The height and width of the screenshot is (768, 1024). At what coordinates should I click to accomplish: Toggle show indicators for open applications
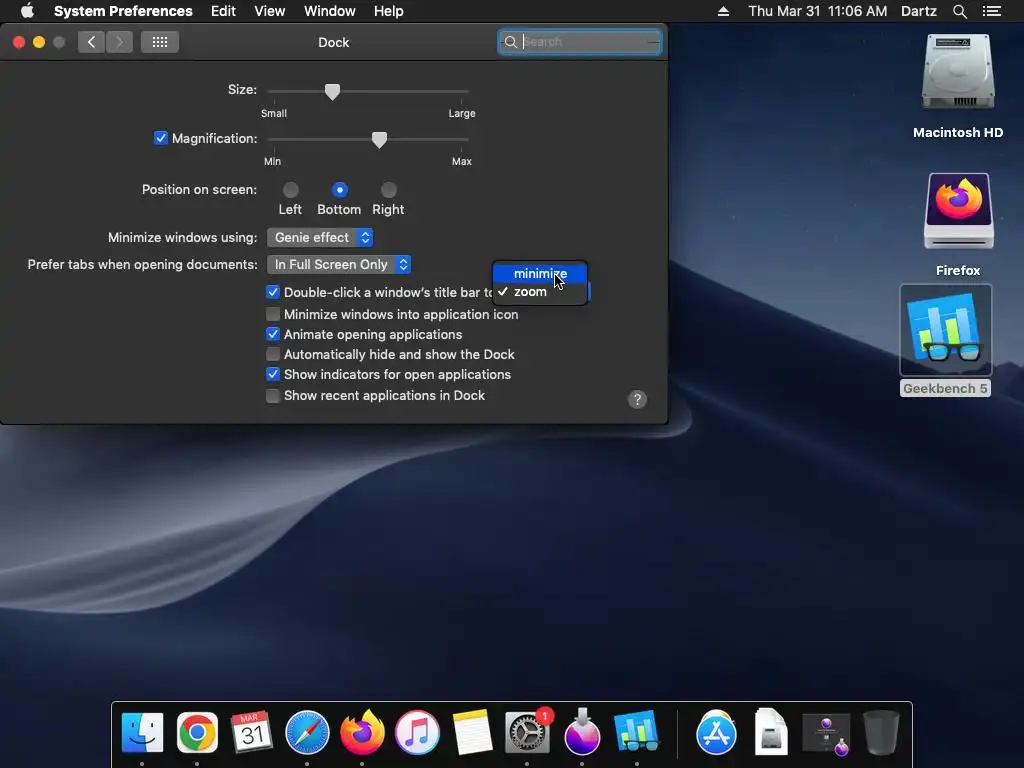(273, 374)
